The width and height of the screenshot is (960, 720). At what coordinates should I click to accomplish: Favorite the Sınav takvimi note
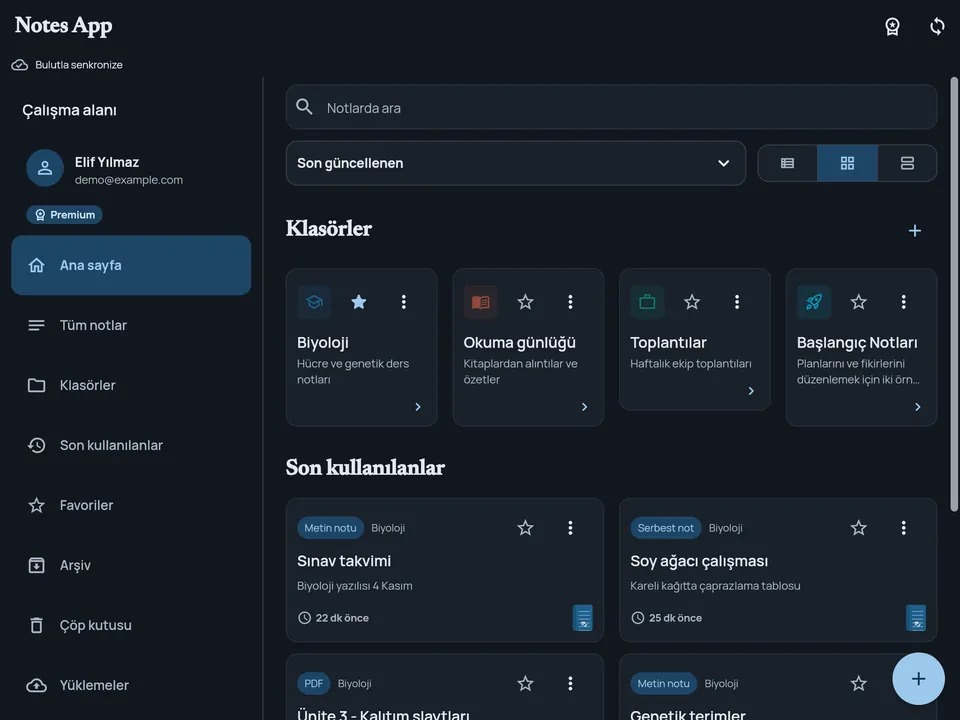pyautogui.click(x=525, y=528)
